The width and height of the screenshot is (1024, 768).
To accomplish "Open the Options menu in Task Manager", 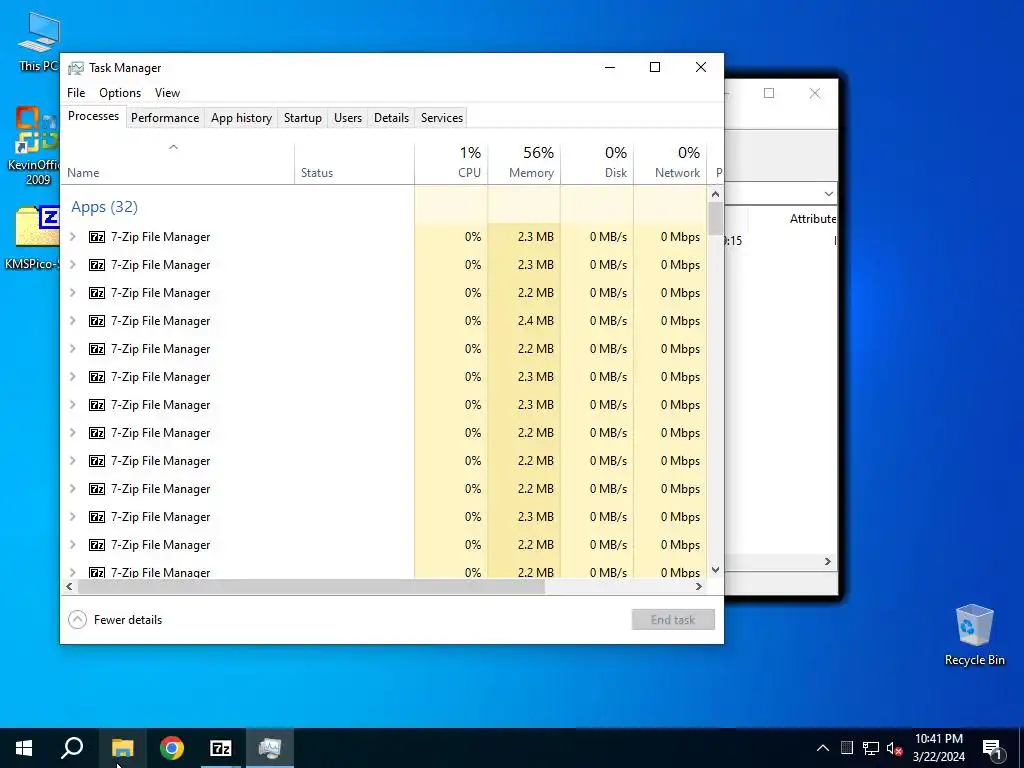I will 120,93.
